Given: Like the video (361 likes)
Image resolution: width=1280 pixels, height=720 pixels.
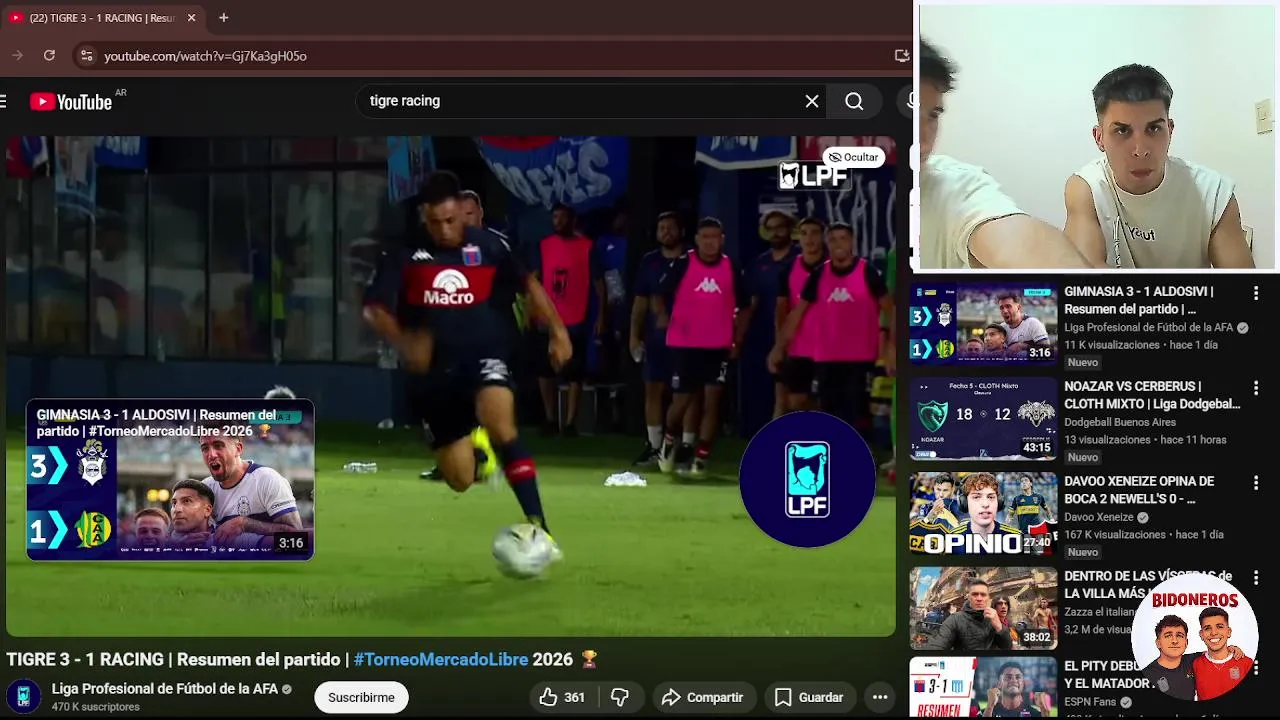Looking at the screenshot, I should [x=562, y=697].
